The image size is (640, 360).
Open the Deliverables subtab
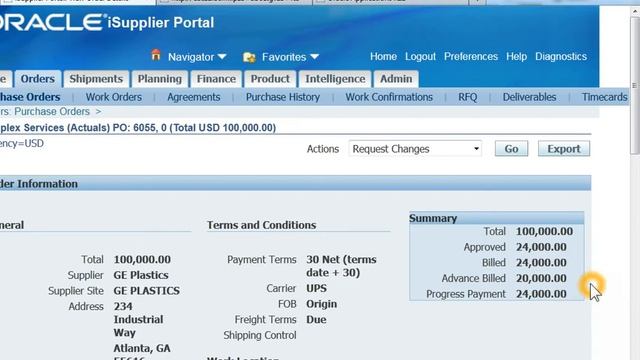click(x=529, y=97)
